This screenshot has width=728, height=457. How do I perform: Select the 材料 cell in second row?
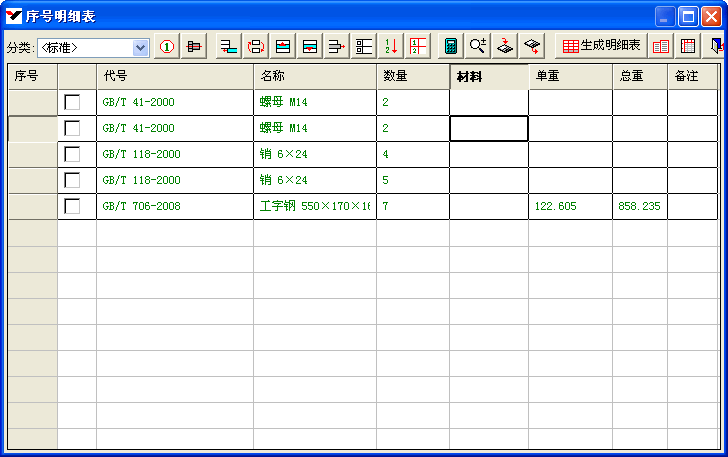pyautogui.click(x=489, y=128)
